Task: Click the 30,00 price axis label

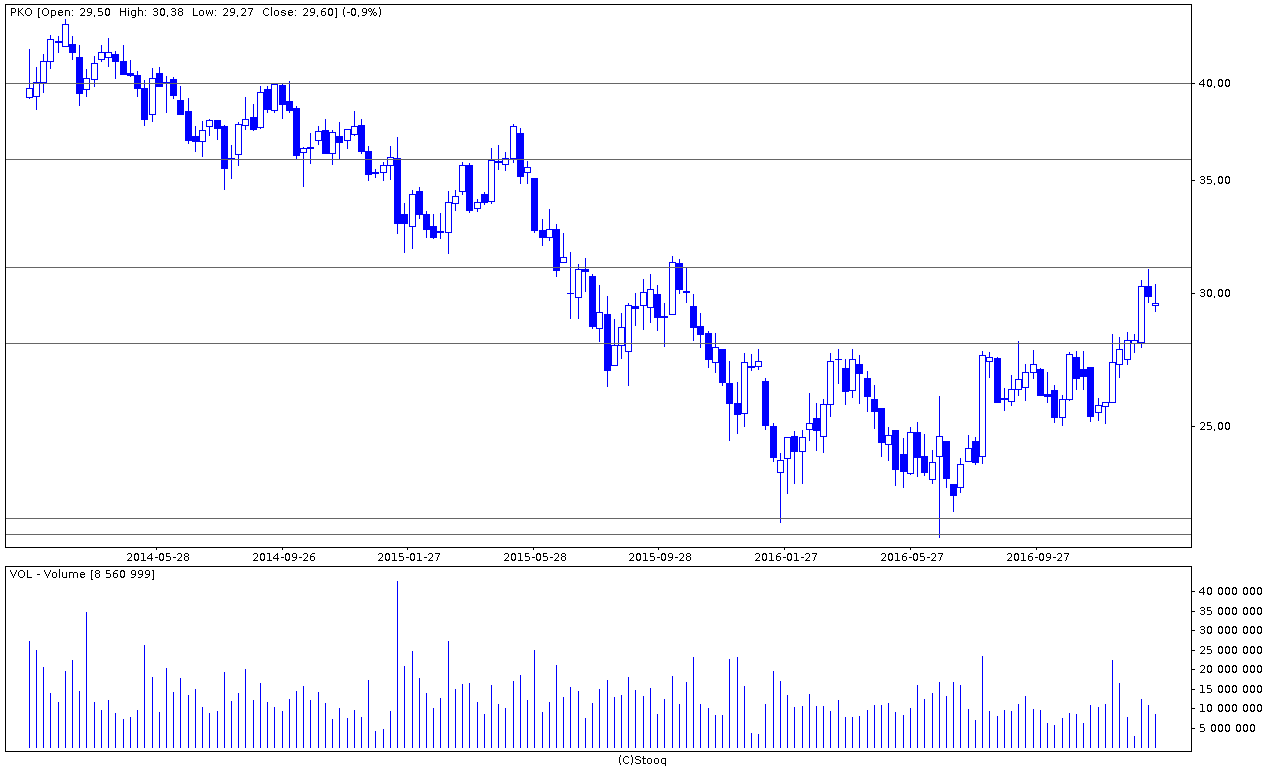Action: pos(1216,293)
